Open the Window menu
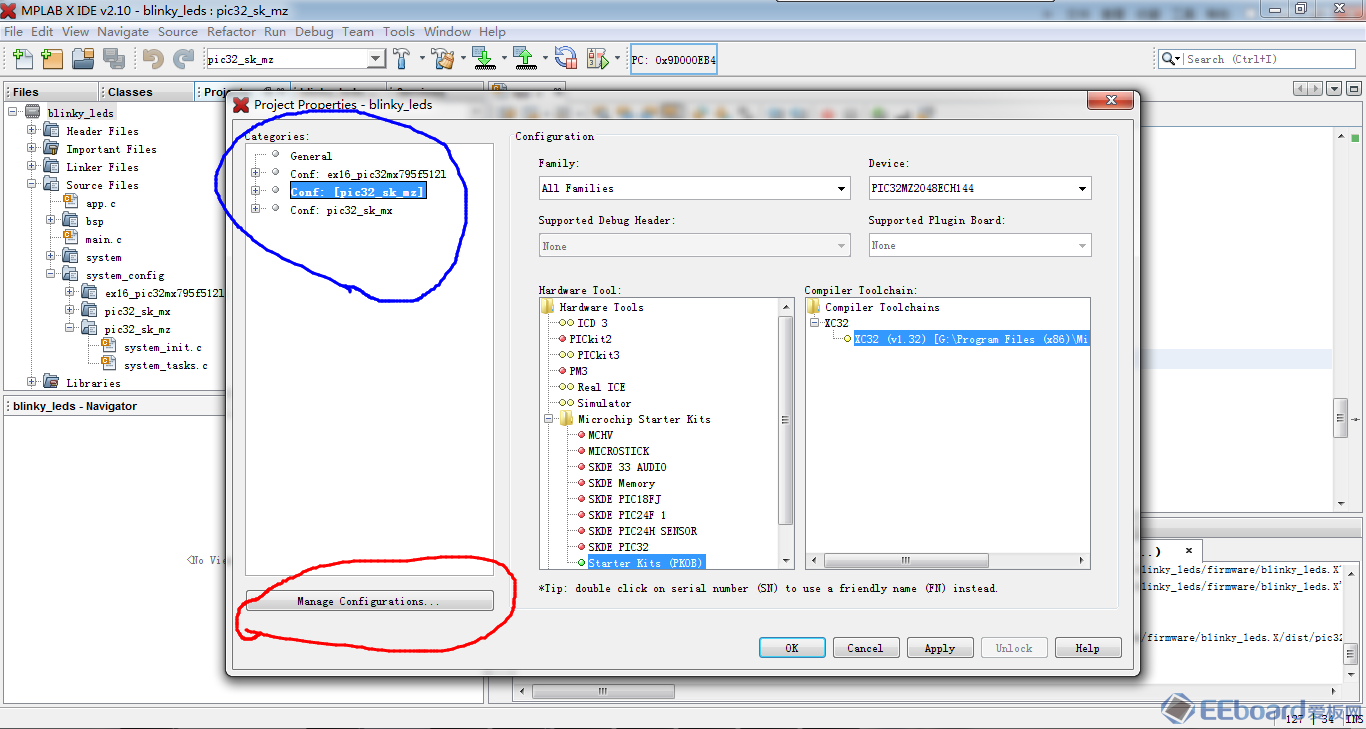Image resolution: width=1366 pixels, height=729 pixels. [447, 31]
